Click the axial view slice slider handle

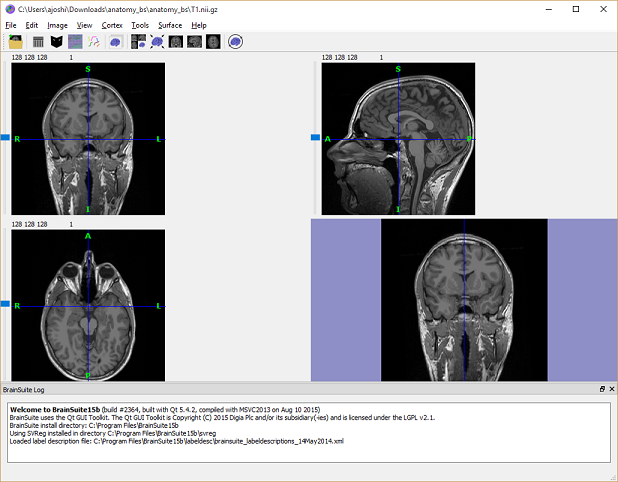(x=5, y=303)
